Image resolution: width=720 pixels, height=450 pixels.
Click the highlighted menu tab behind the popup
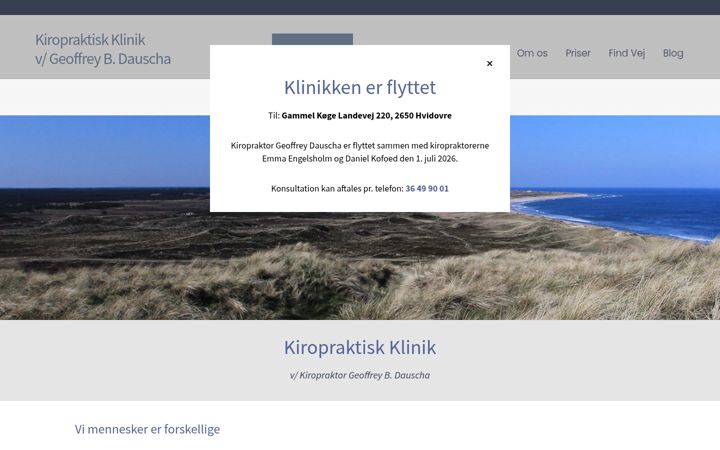tap(312, 39)
